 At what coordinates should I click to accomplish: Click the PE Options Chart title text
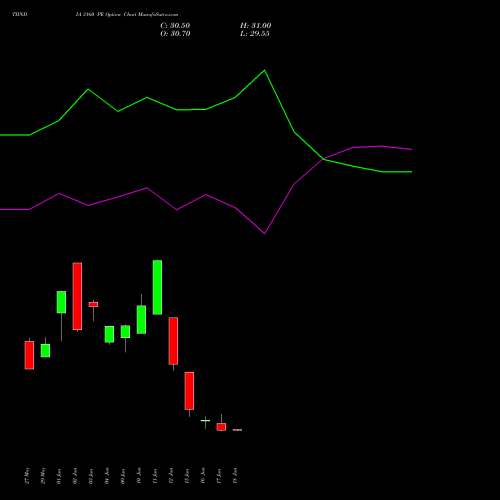click(x=127, y=15)
